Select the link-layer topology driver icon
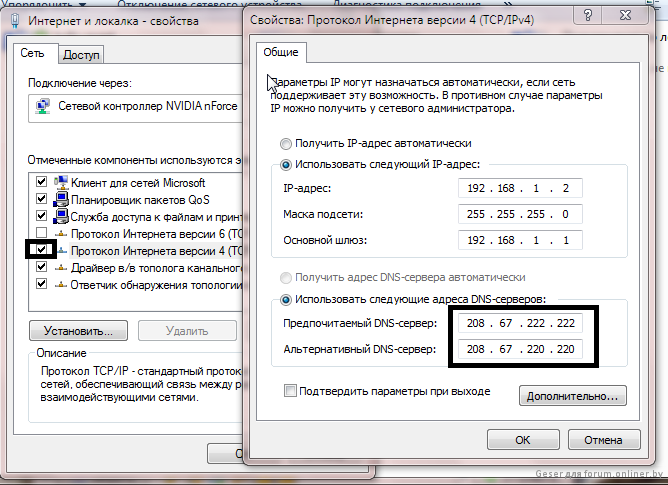The width and height of the screenshot is (668, 485). coord(61,268)
